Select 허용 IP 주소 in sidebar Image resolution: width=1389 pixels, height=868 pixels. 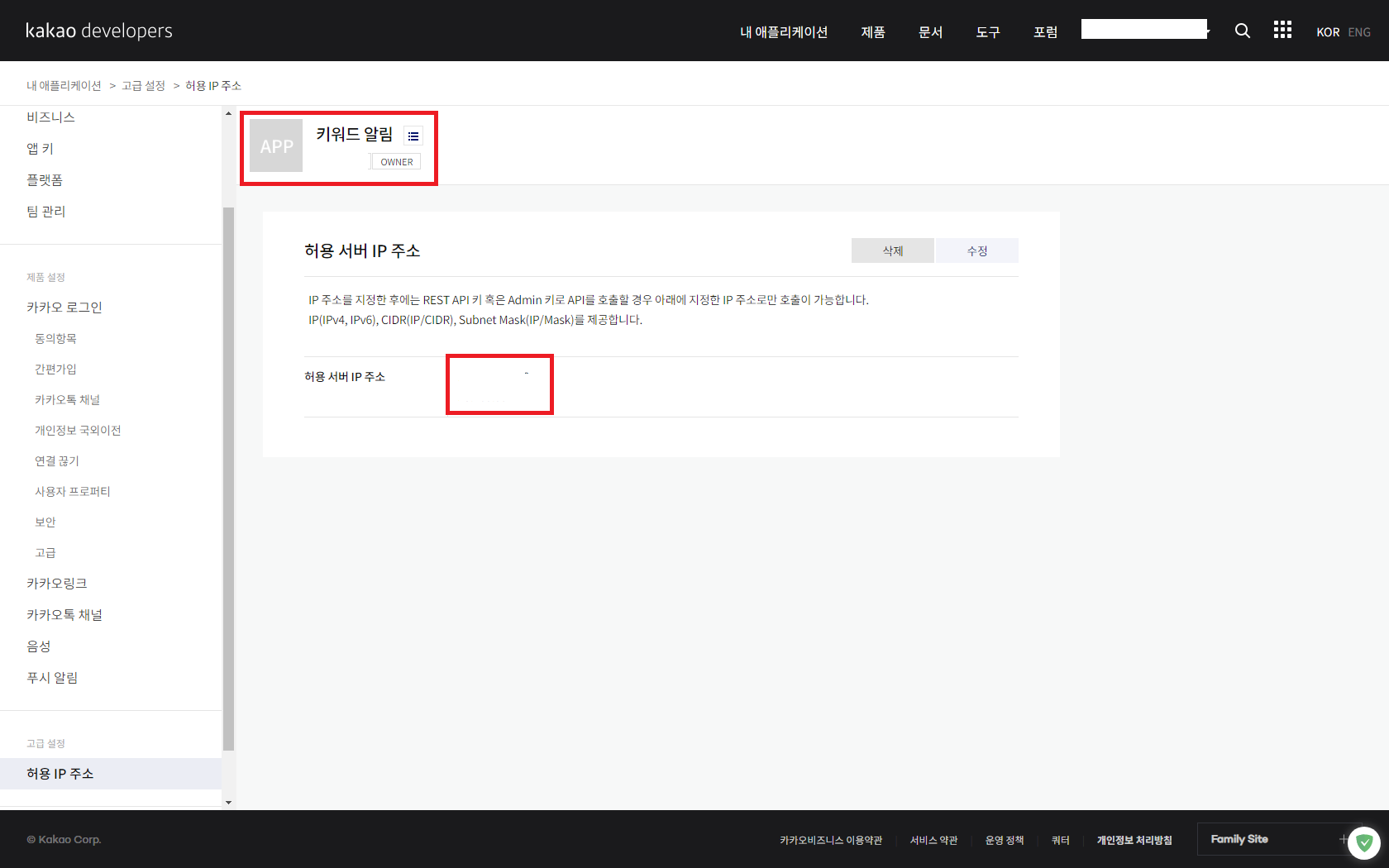click(x=111, y=774)
